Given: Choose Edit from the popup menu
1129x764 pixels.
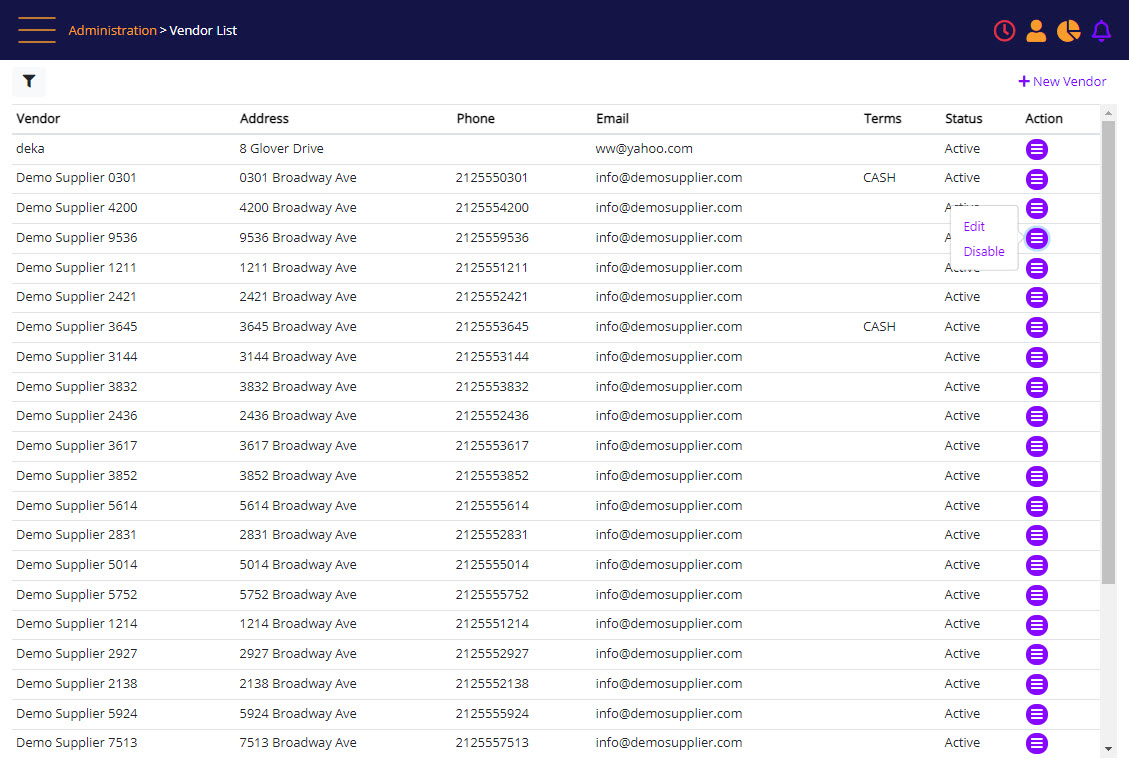Looking at the screenshot, I should (x=973, y=226).
